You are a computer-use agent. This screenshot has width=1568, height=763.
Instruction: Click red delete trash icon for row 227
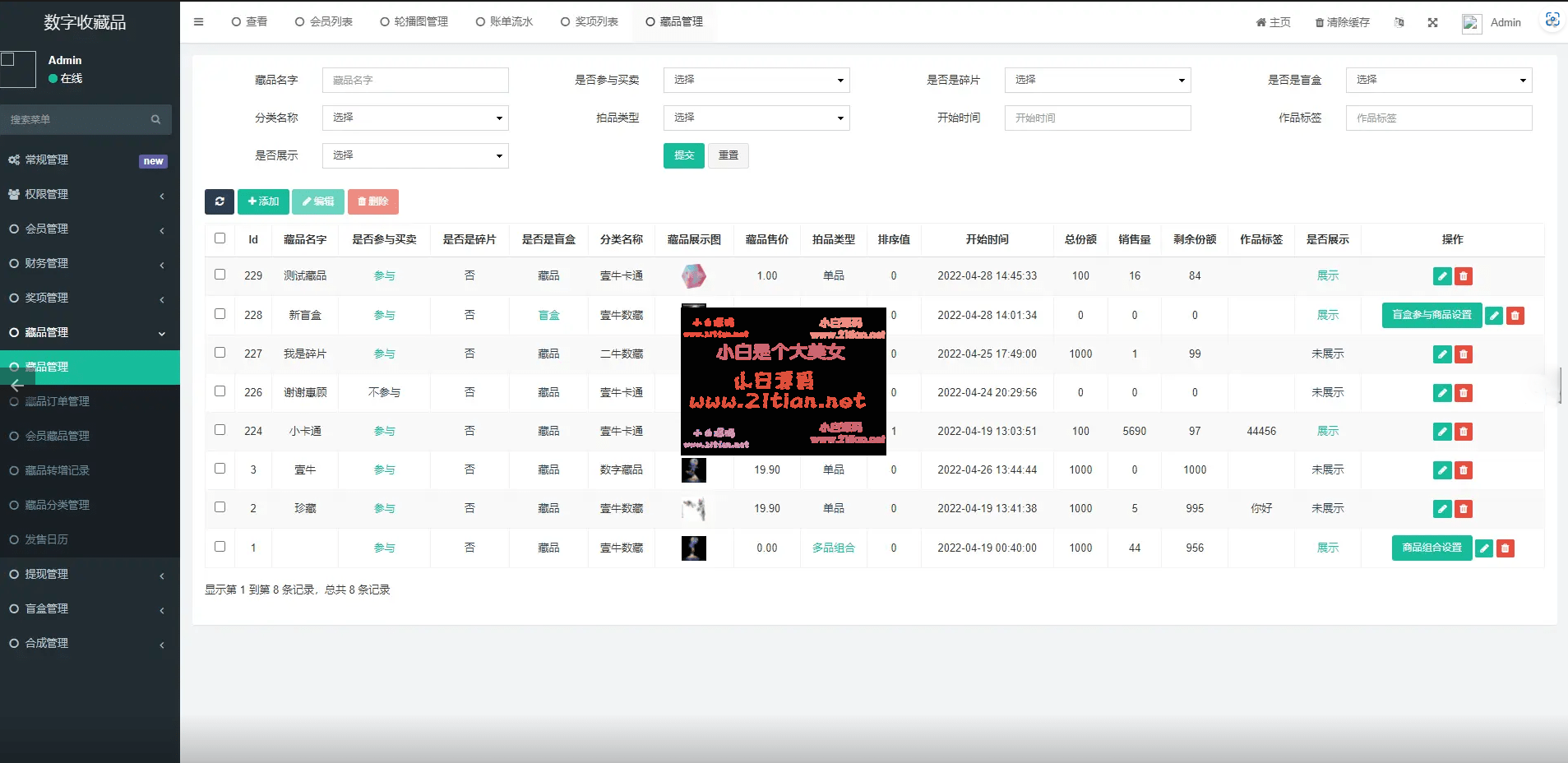(x=1463, y=354)
